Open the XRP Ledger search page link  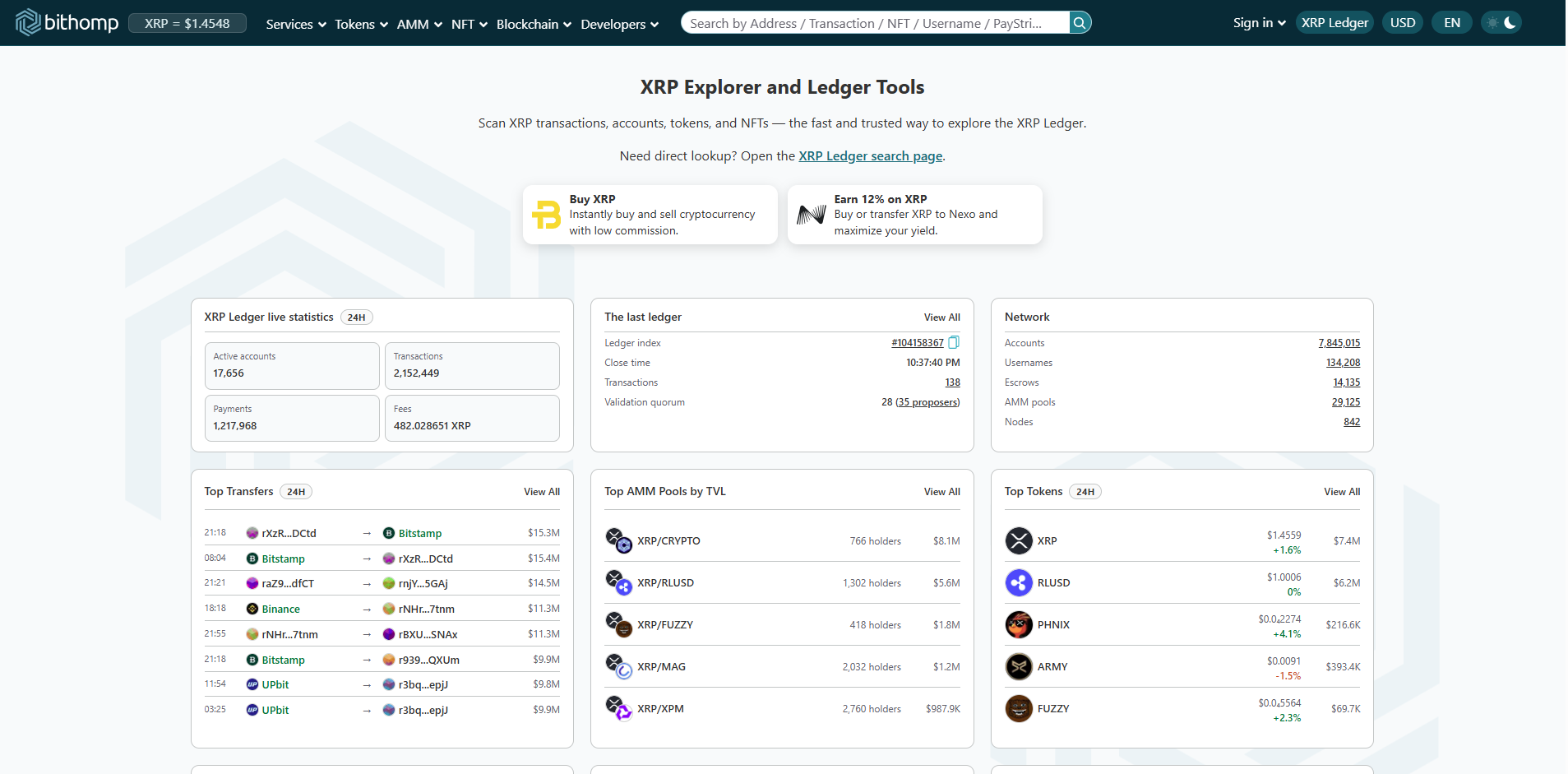point(871,156)
